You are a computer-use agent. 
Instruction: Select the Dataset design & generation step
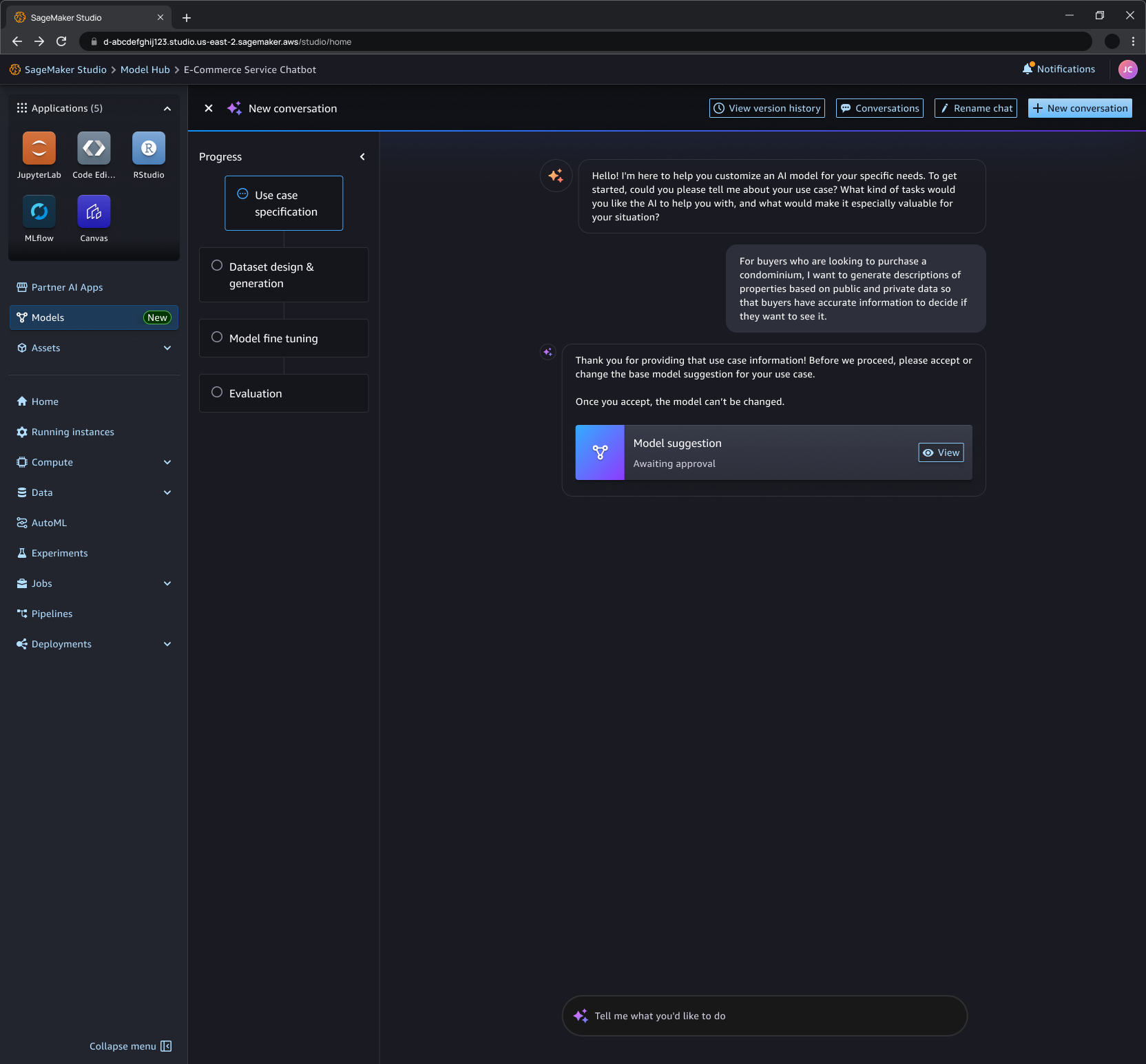point(283,275)
